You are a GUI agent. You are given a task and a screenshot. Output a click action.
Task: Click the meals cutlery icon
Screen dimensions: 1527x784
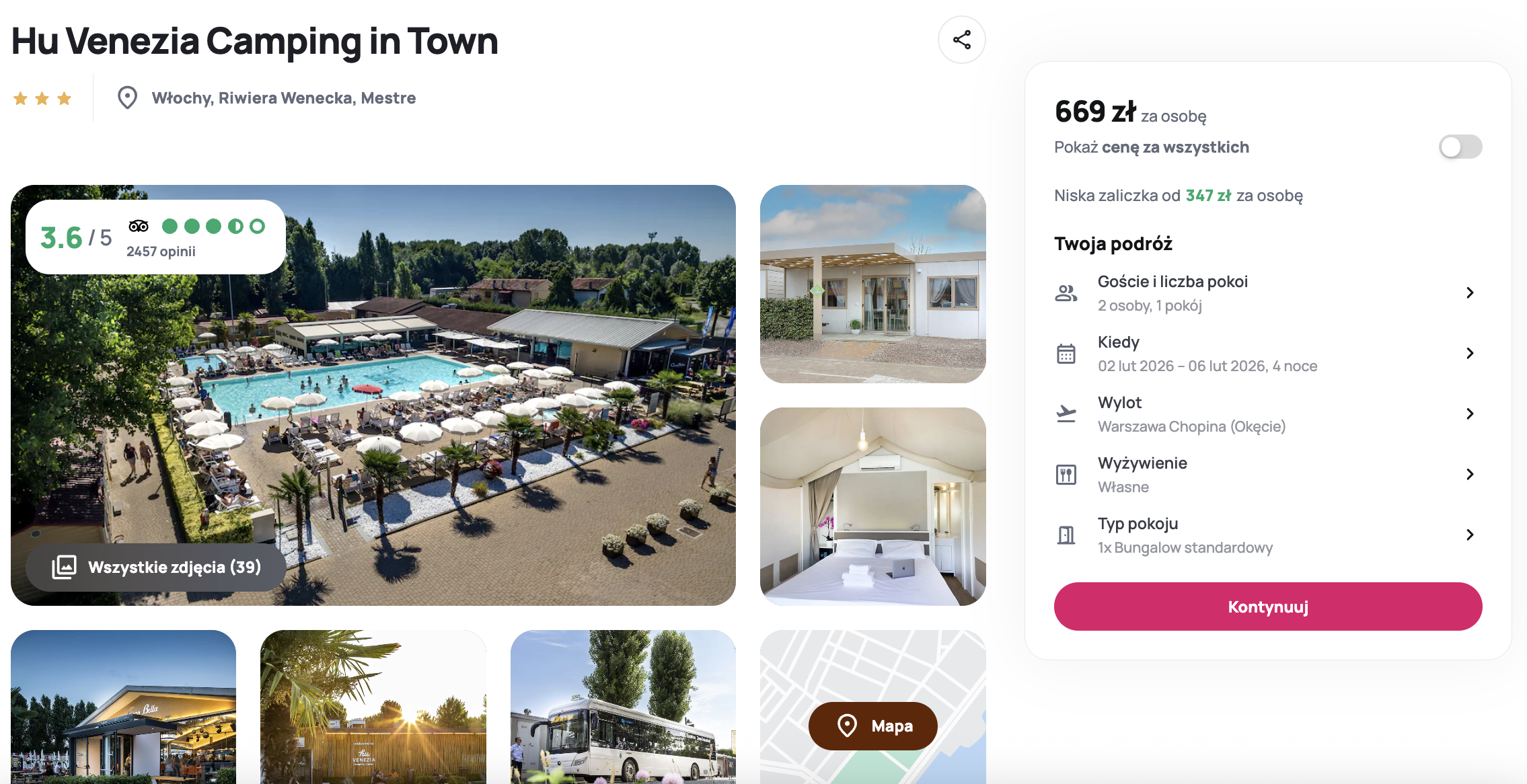(x=1066, y=475)
